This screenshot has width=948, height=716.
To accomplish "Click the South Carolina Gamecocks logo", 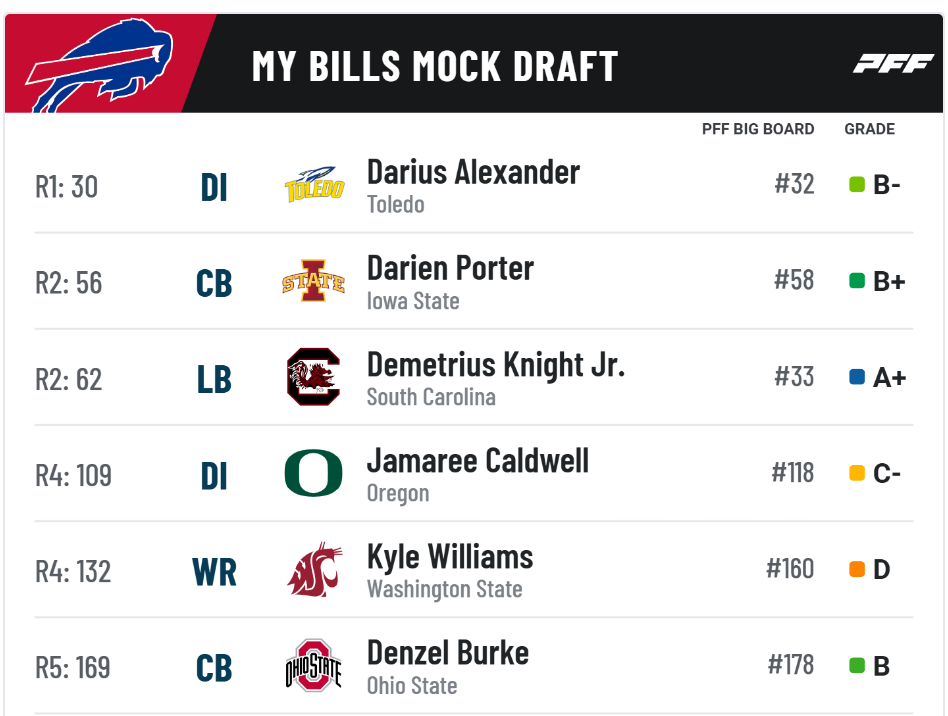I will pos(313,377).
